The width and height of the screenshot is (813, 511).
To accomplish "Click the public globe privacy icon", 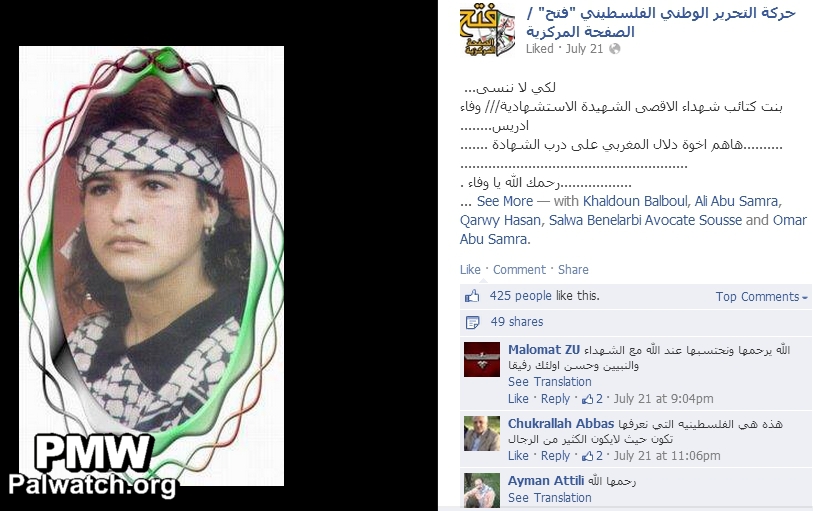I will click(614, 49).
